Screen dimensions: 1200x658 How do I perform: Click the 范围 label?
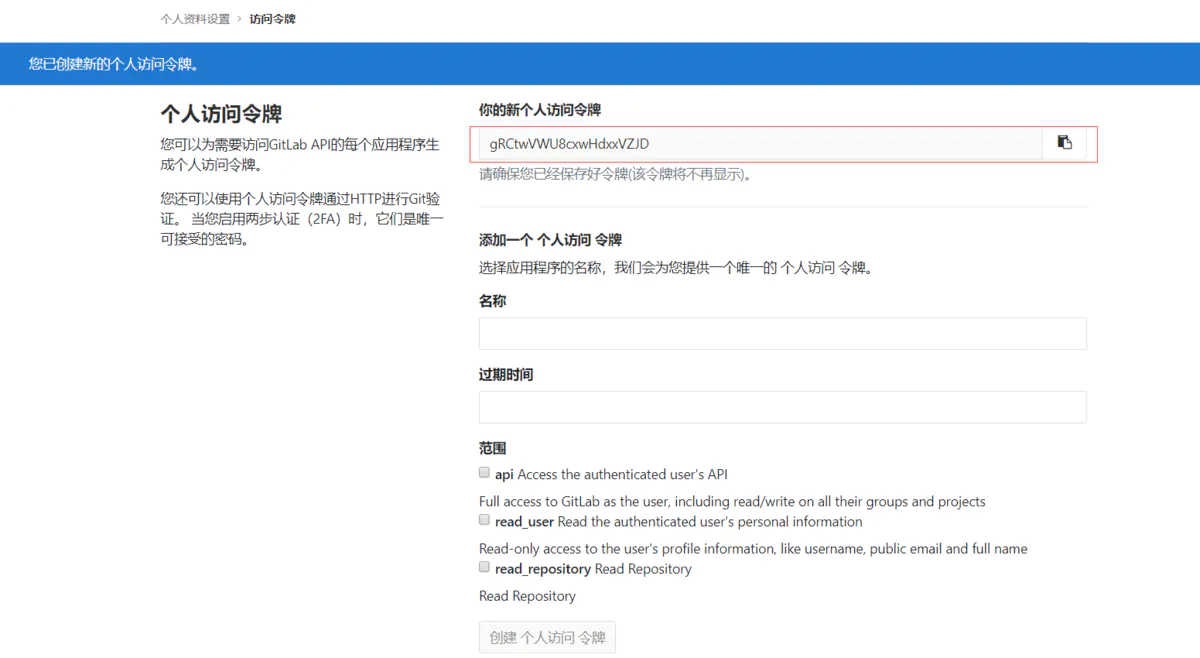493,448
